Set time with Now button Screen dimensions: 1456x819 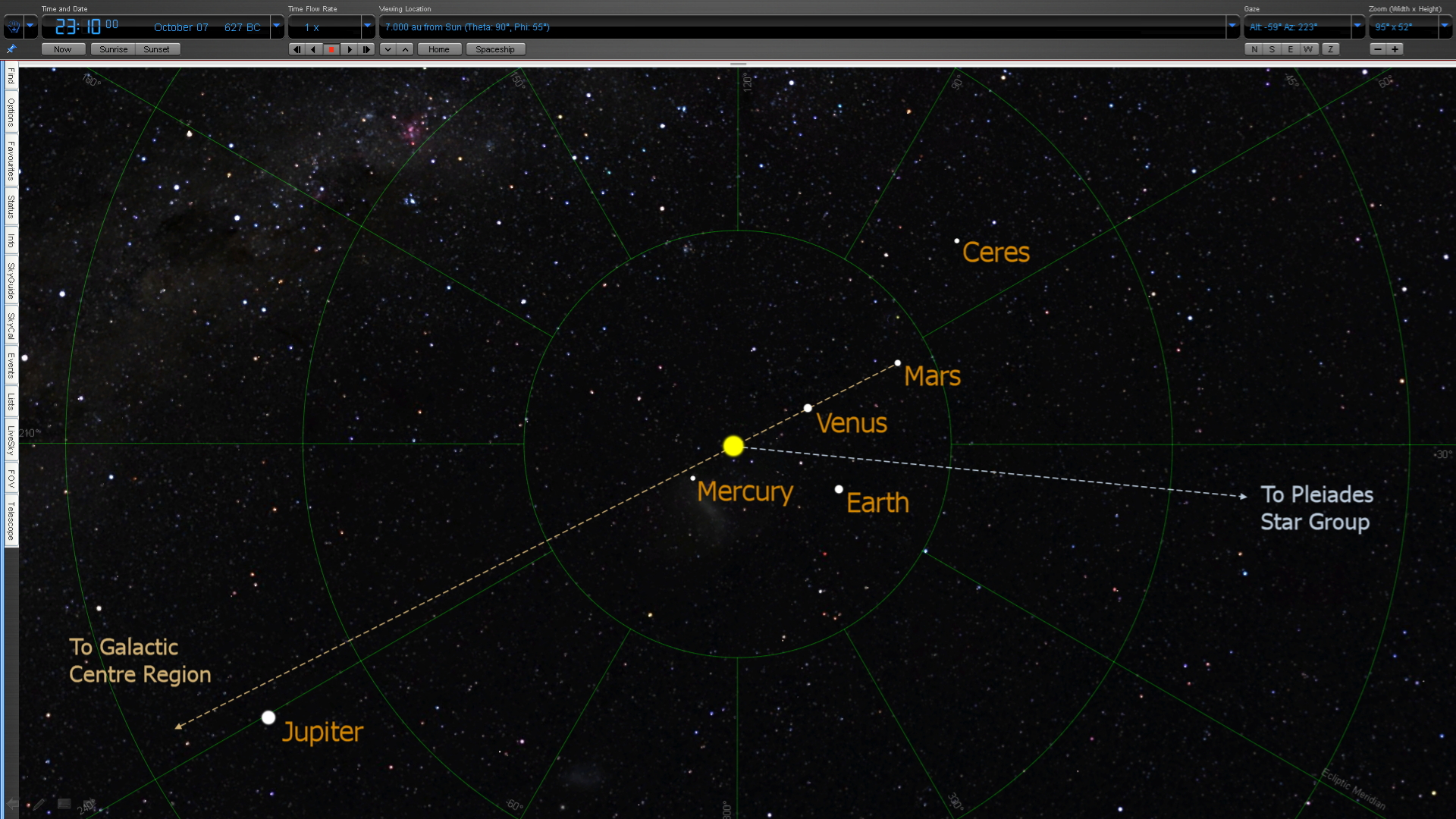click(x=62, y=49)
